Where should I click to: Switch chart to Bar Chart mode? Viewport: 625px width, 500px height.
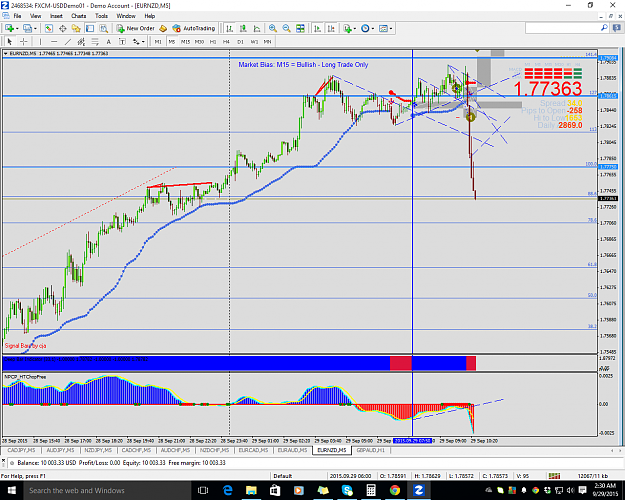pos(229,28)
